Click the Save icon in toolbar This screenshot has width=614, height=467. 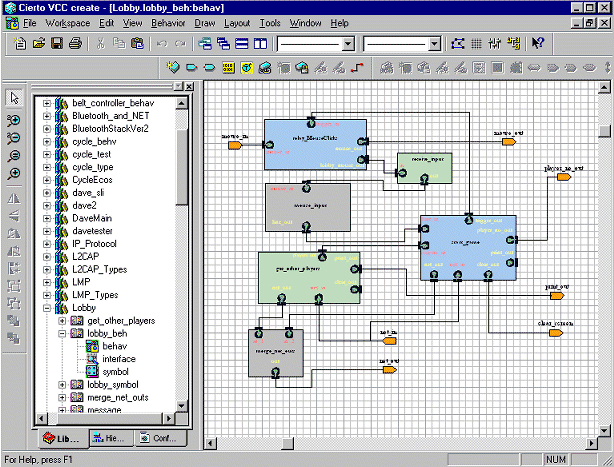57,43
